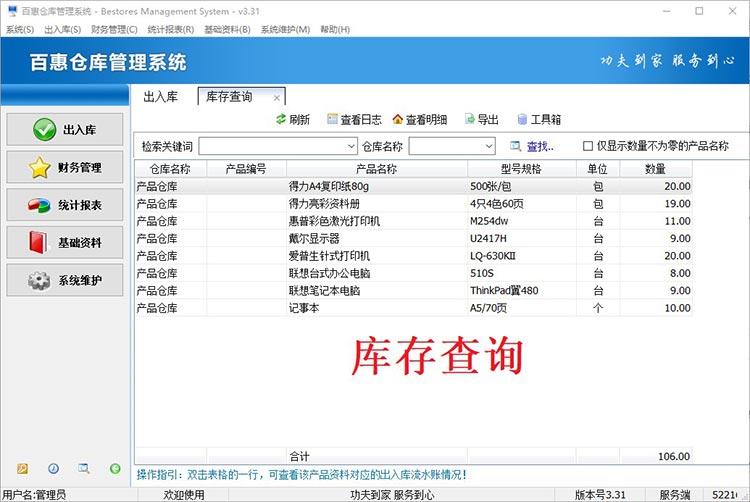Sort by the 仓库名称 column header
The width and height of the screenshot is (750, 502).
tap(171, 169)
